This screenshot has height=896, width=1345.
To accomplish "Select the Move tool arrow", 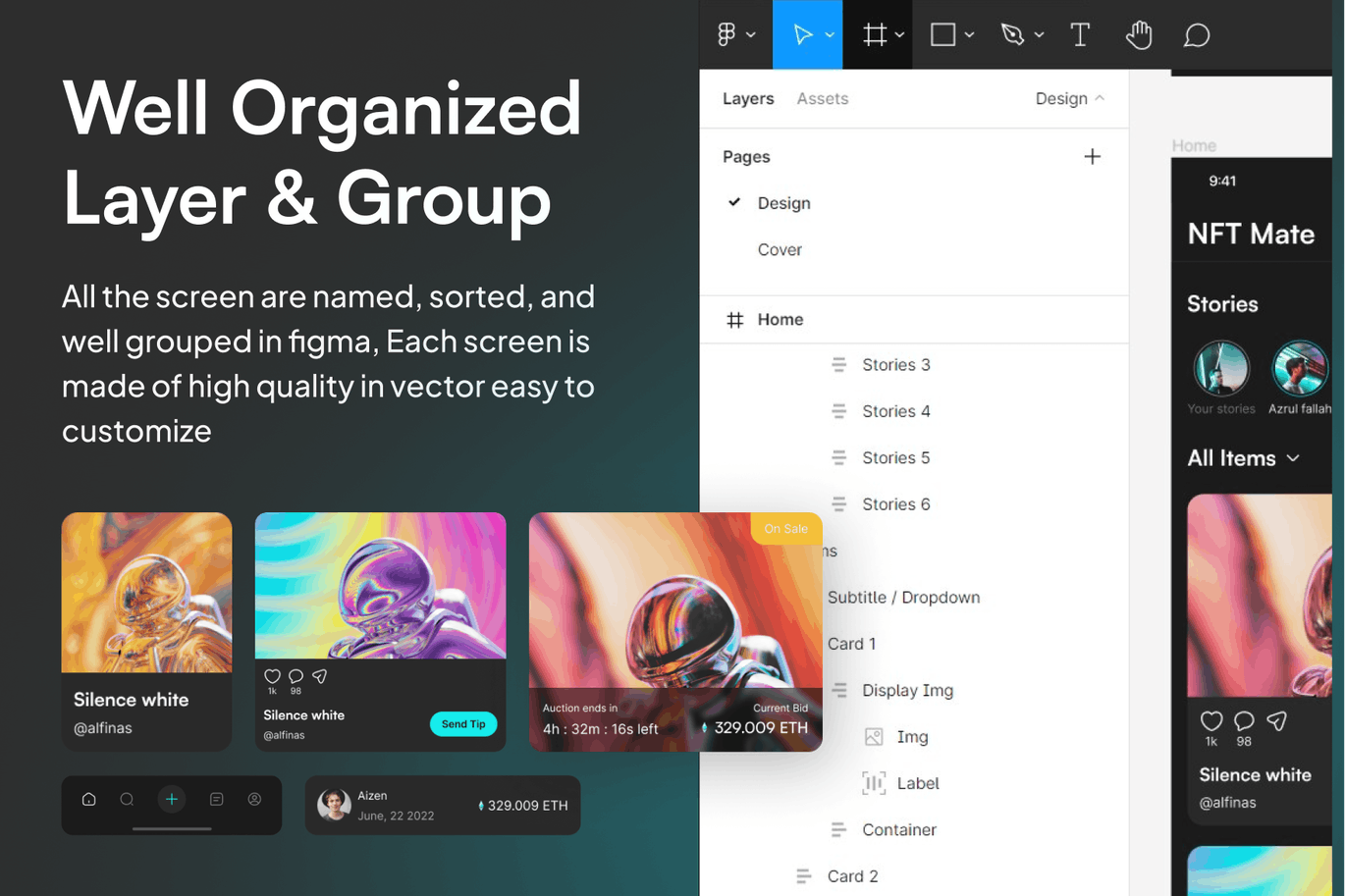I will (802, 34).
